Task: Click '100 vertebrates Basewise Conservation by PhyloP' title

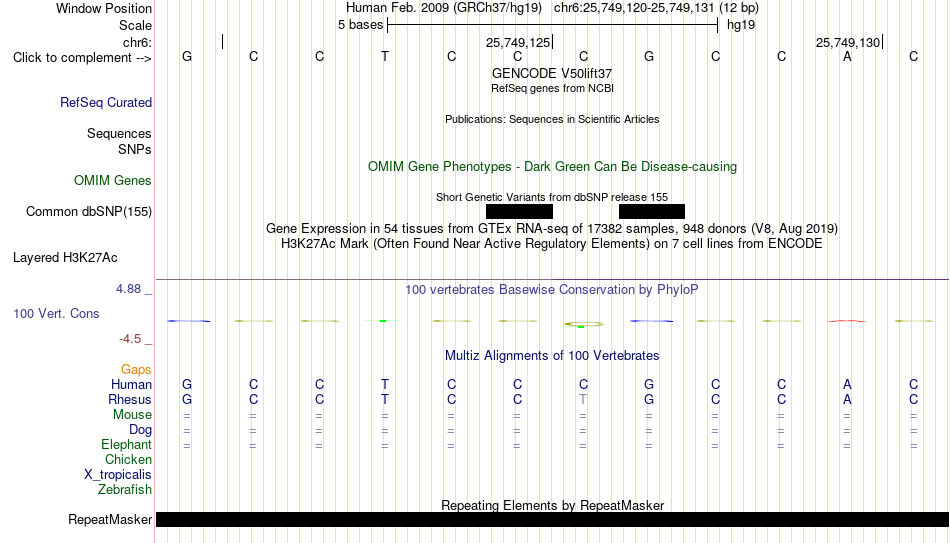Action: tap(552, 290)
